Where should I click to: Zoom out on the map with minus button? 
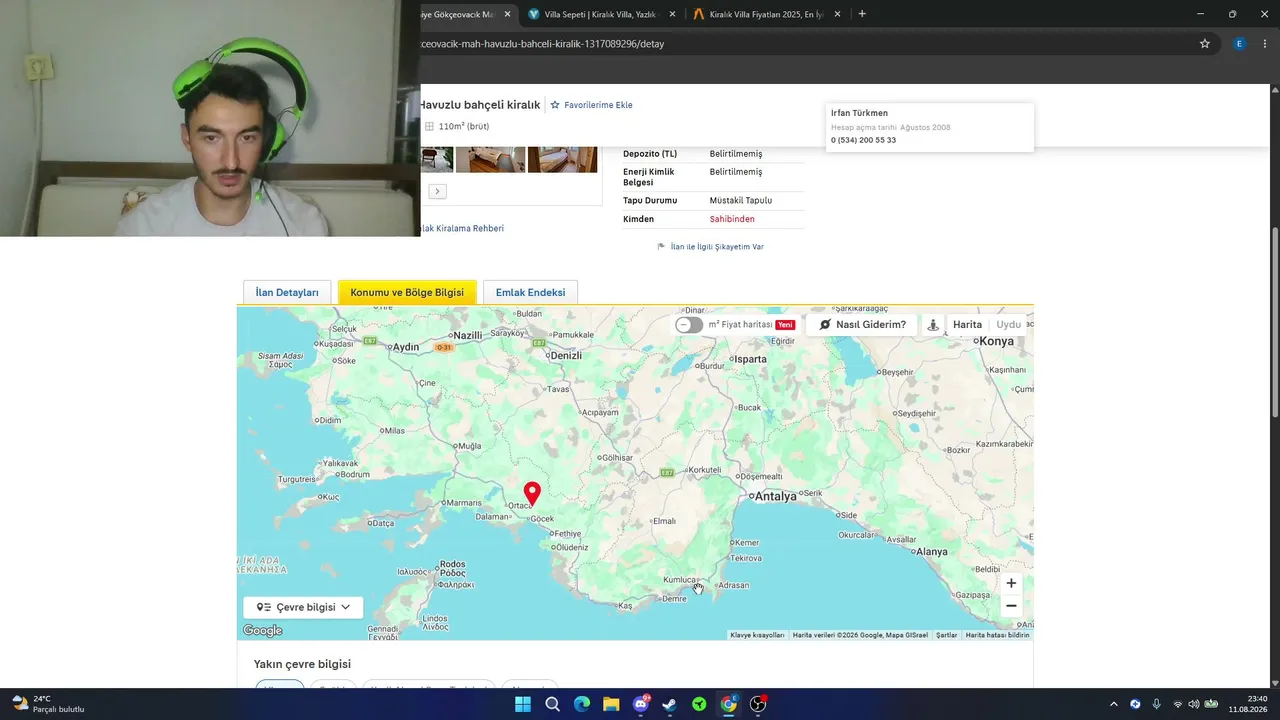[x=1011, y=606]
